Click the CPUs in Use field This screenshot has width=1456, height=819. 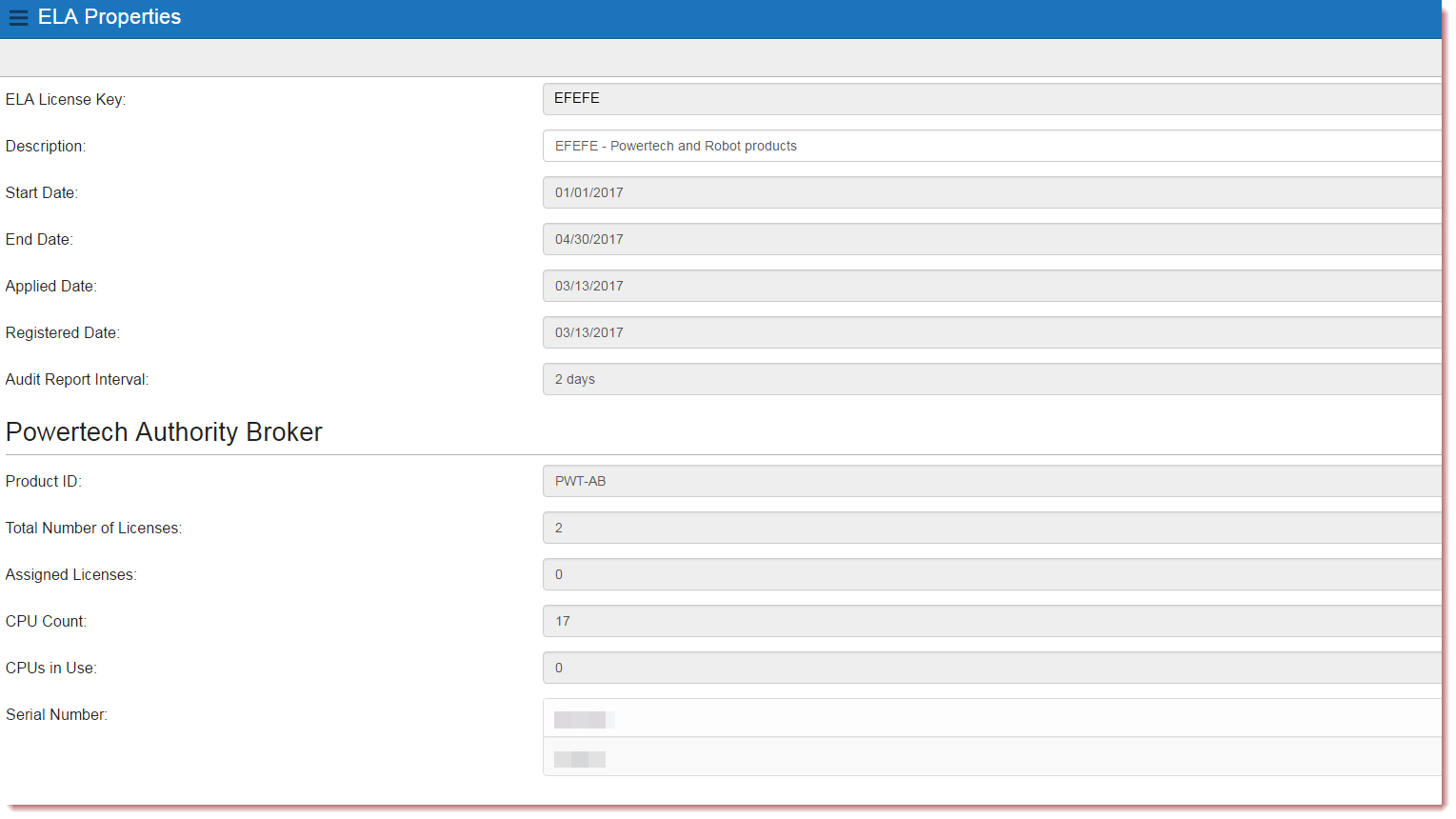click(x=992, y=668)
